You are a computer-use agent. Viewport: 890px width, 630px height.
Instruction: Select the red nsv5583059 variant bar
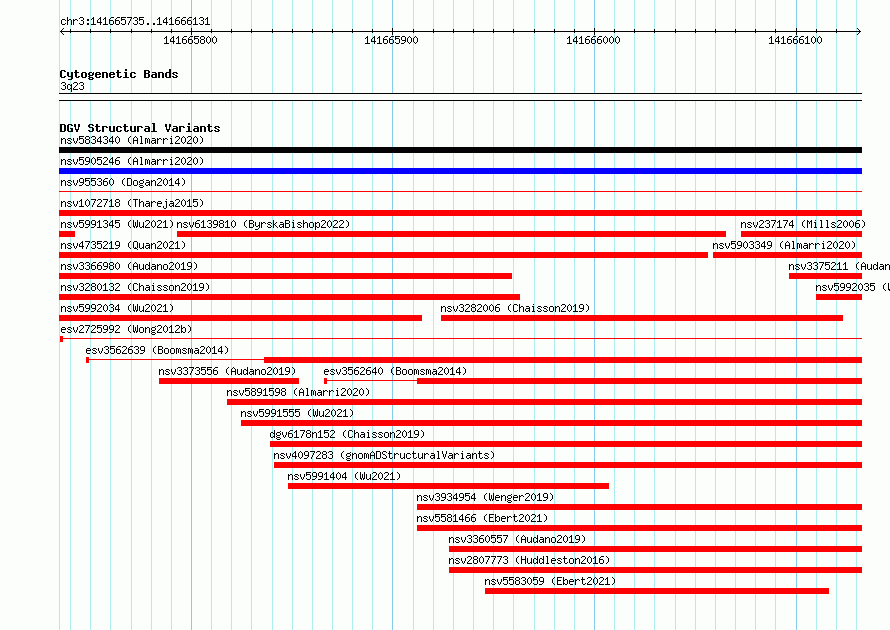click(x=657, y=591)
